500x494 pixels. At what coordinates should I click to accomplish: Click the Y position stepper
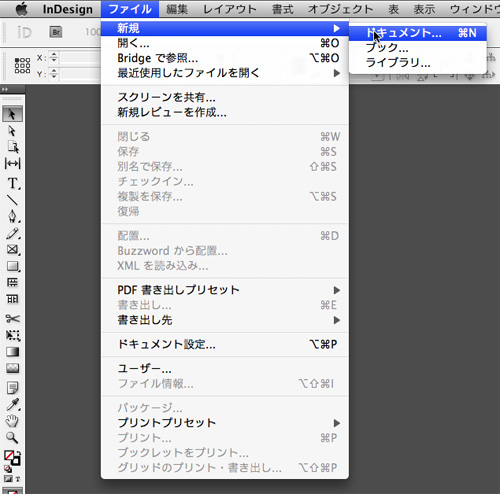54,74
